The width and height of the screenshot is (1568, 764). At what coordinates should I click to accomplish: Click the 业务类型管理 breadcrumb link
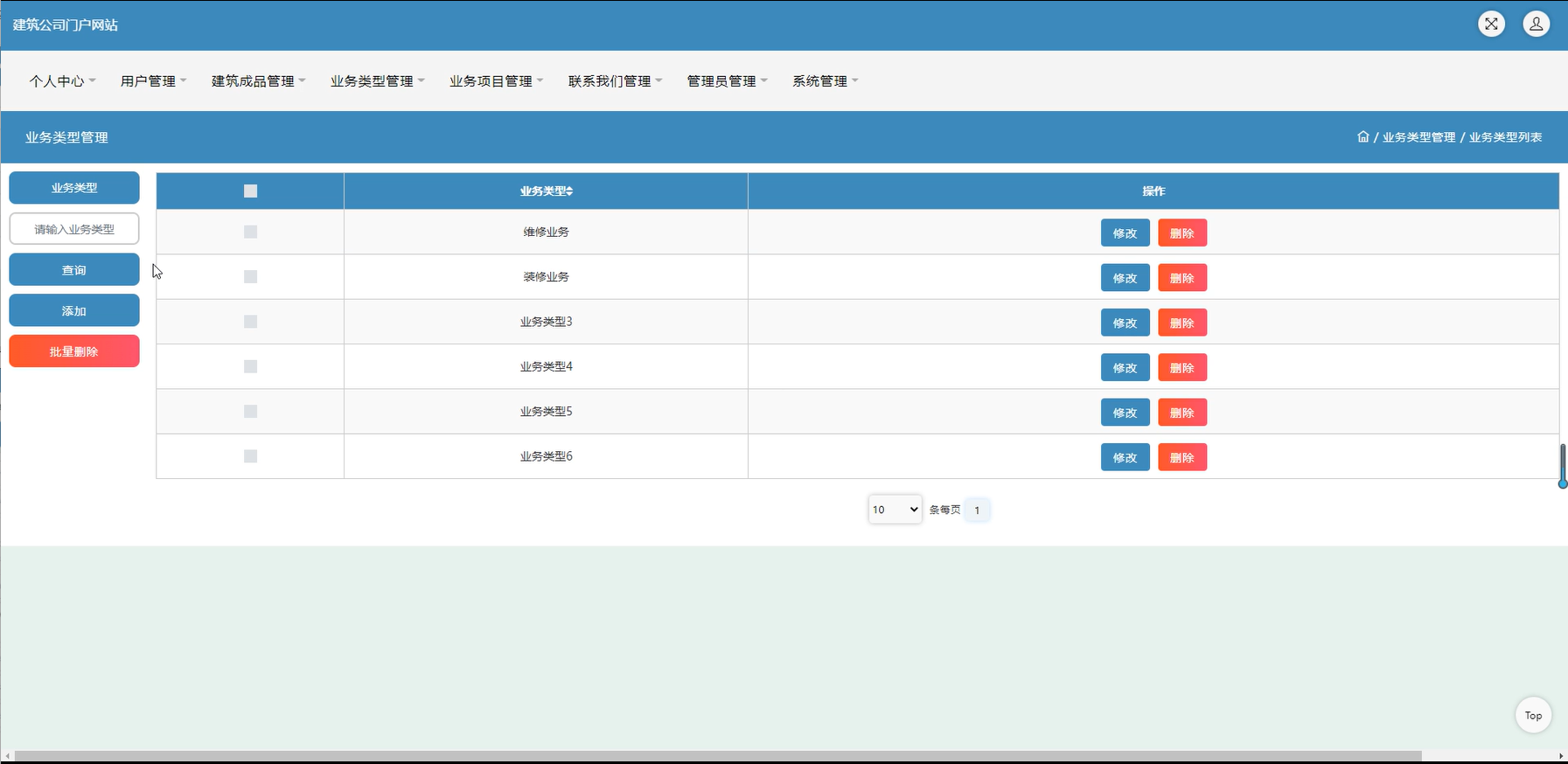(x=1418, y=137)
